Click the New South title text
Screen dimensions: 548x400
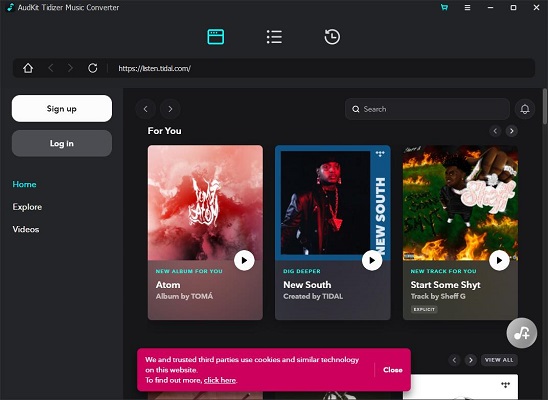(x=307, y=285)
